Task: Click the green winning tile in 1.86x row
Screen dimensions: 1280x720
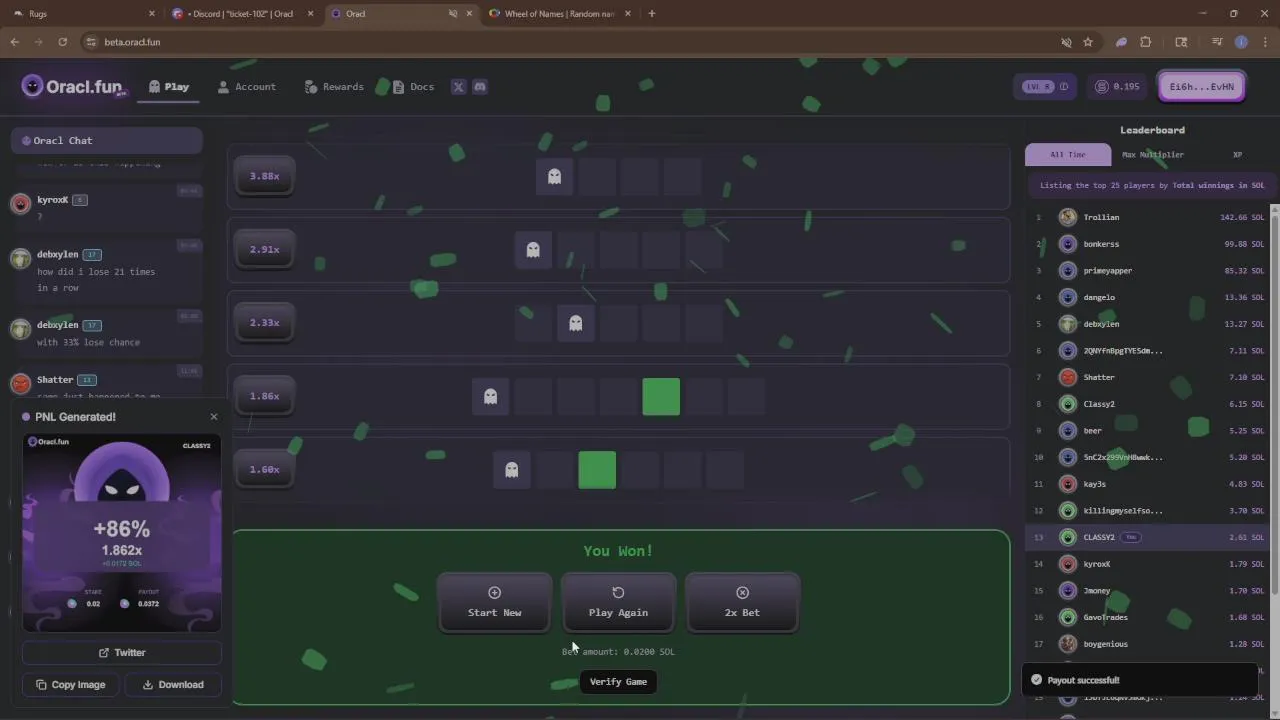Action: tap(661, 397)
